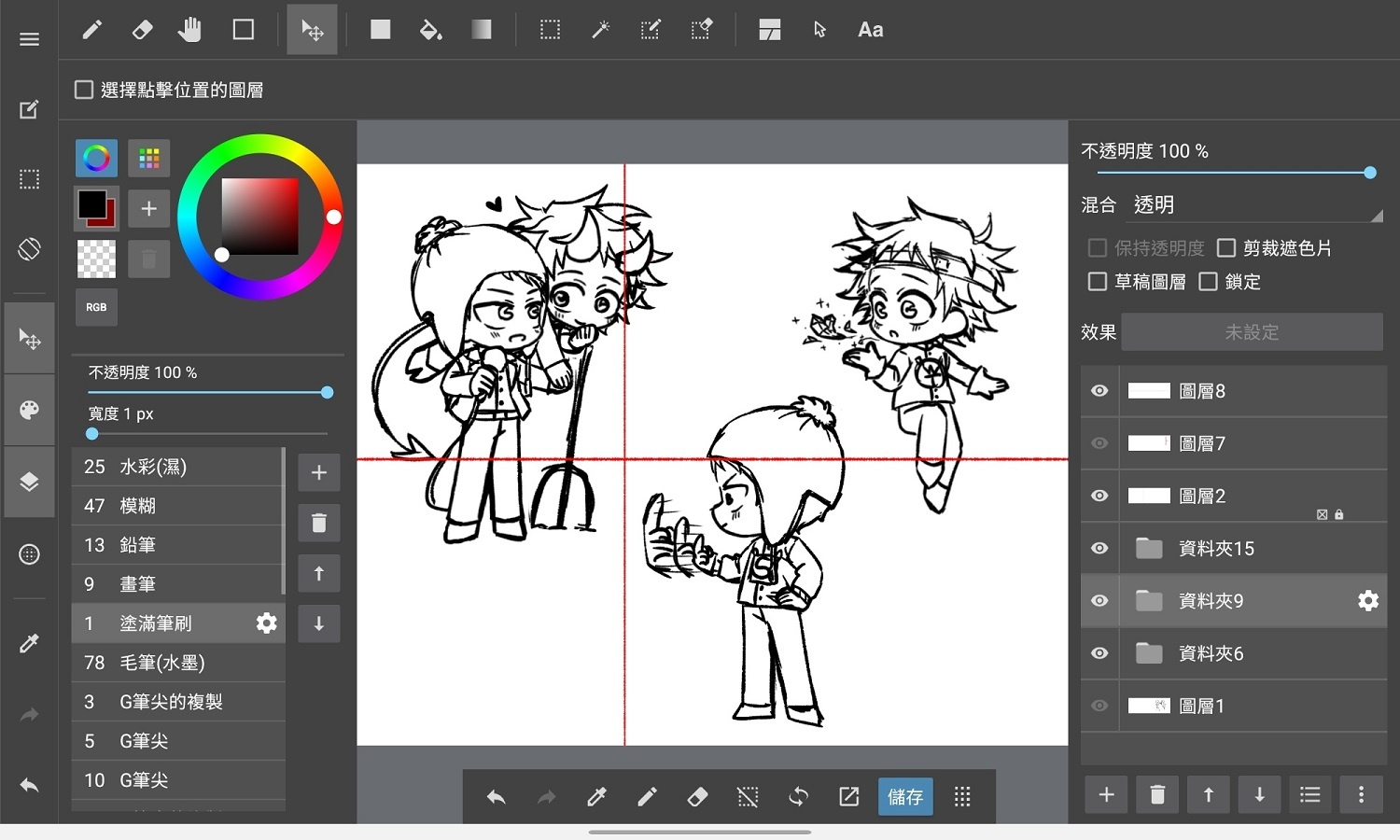
Task: Select the filled rectangle tool
Action: pyautogui.click(x=380, y=30)
